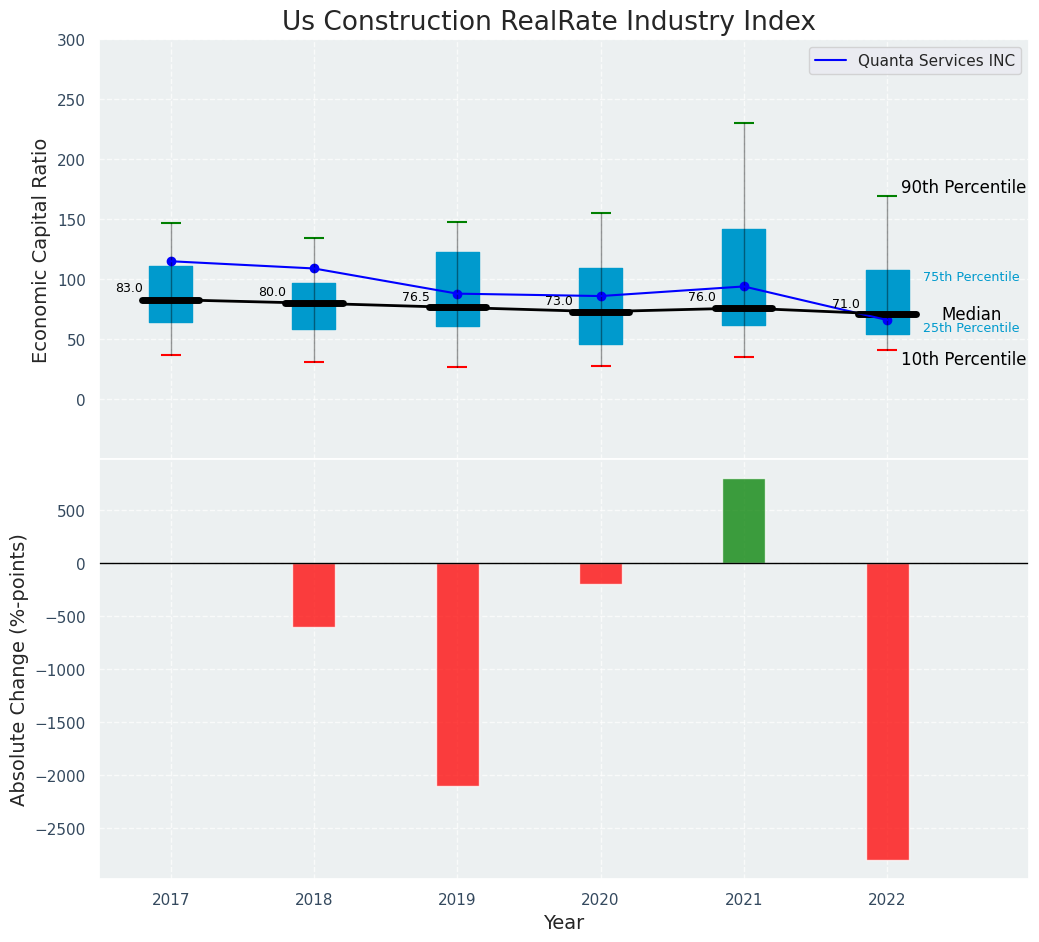Click the 25th Percentile label

pos(971,328)
